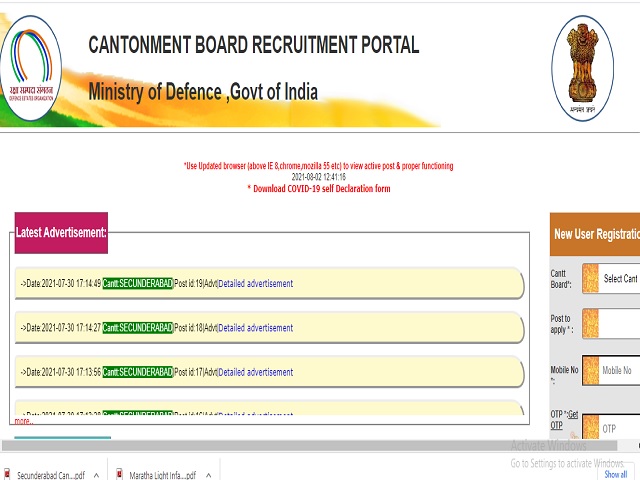Click Cantt SECUNDERABAD tag for Post id 19

138,283
